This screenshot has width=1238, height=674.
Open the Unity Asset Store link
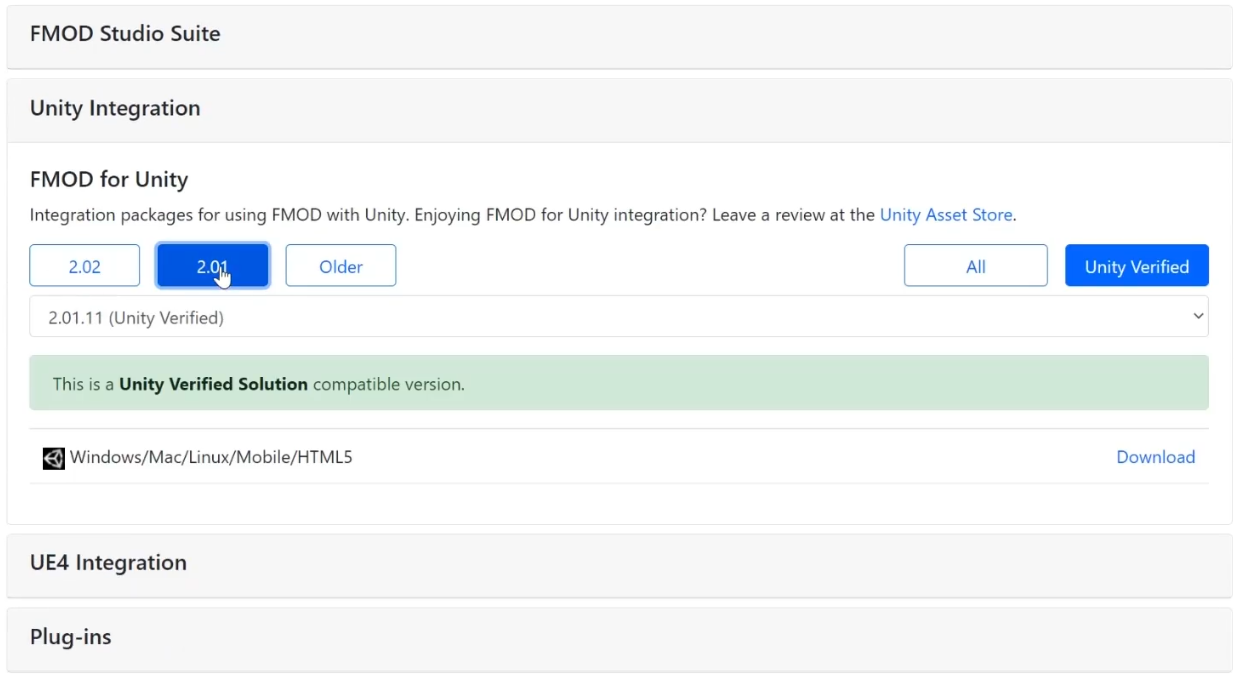(946, 215)
